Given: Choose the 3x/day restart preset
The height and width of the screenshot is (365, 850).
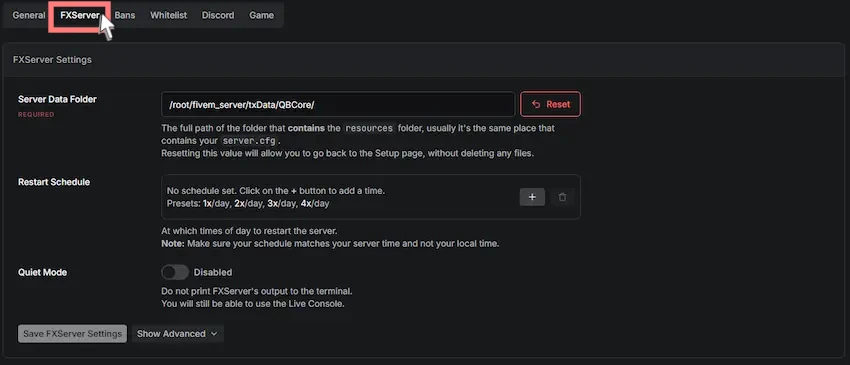Looking at the screenshot, I should 280,204.
